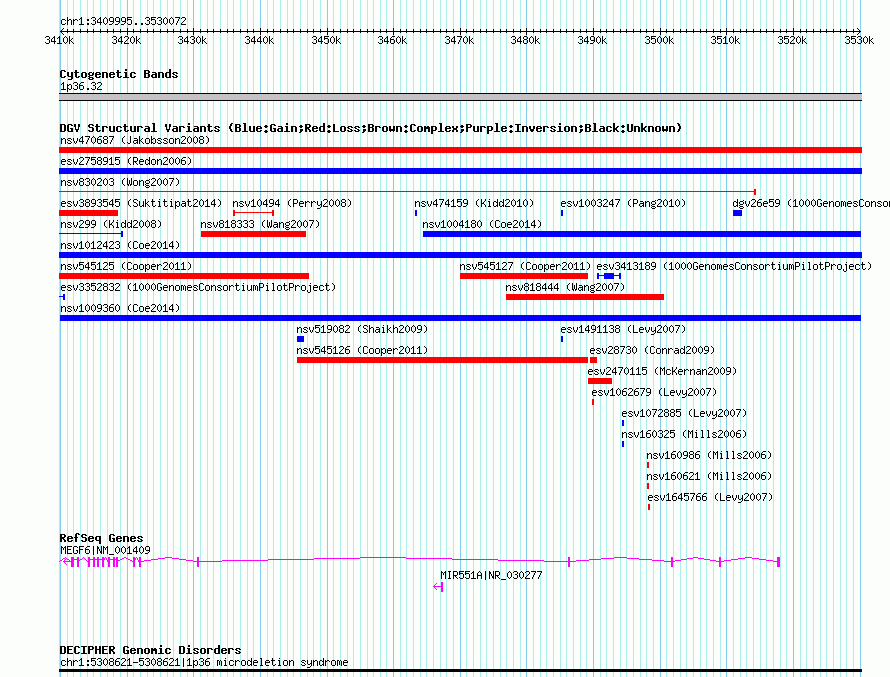Click the MIR551A|NR_030277 gene label

(491, 575)
